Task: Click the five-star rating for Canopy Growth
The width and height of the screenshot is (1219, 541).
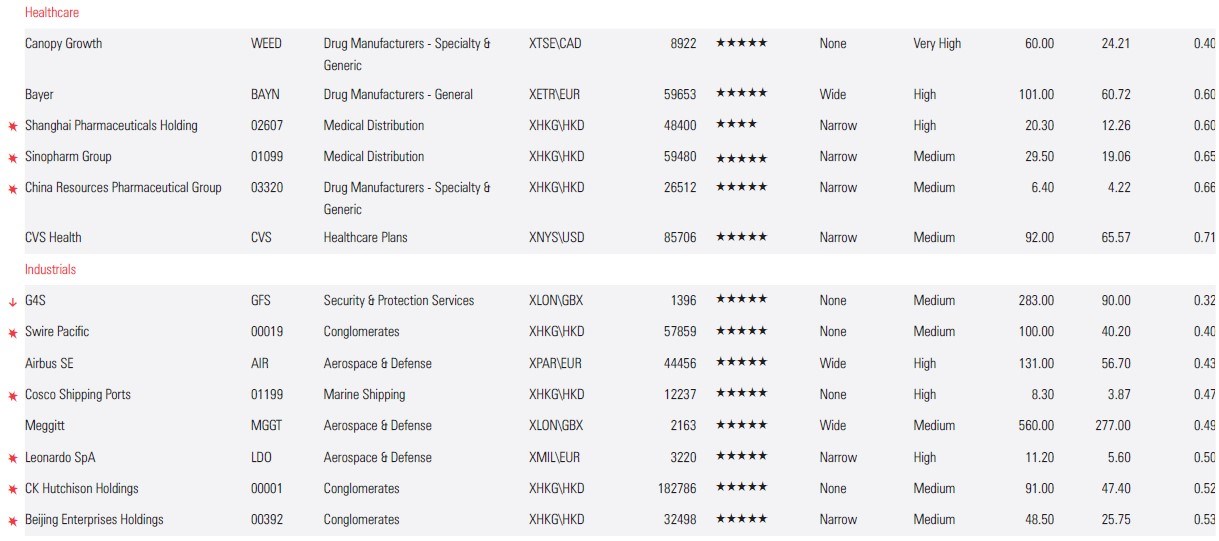Action: (x=741, y=43)
